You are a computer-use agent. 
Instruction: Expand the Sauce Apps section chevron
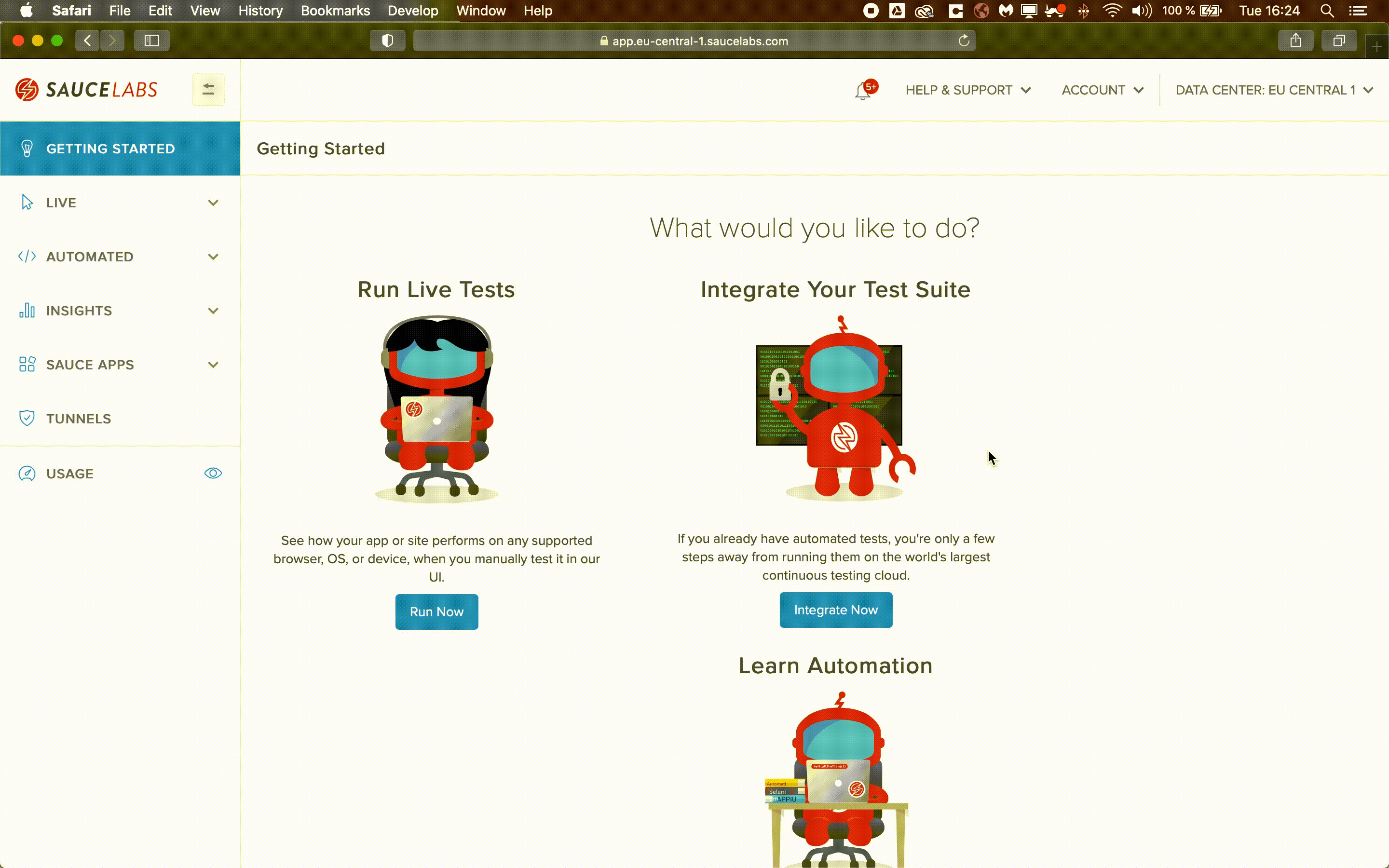tap(213, 365)
